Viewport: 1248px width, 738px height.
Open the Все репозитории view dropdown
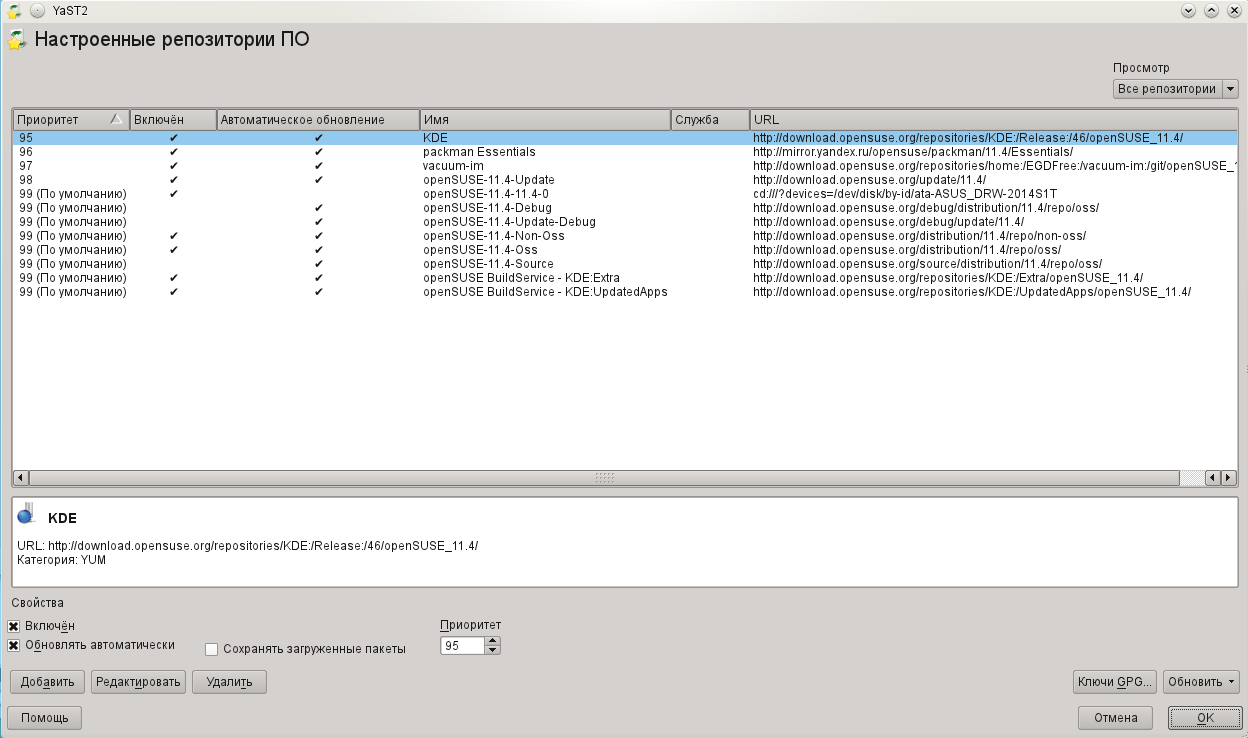coord(1176,89)
